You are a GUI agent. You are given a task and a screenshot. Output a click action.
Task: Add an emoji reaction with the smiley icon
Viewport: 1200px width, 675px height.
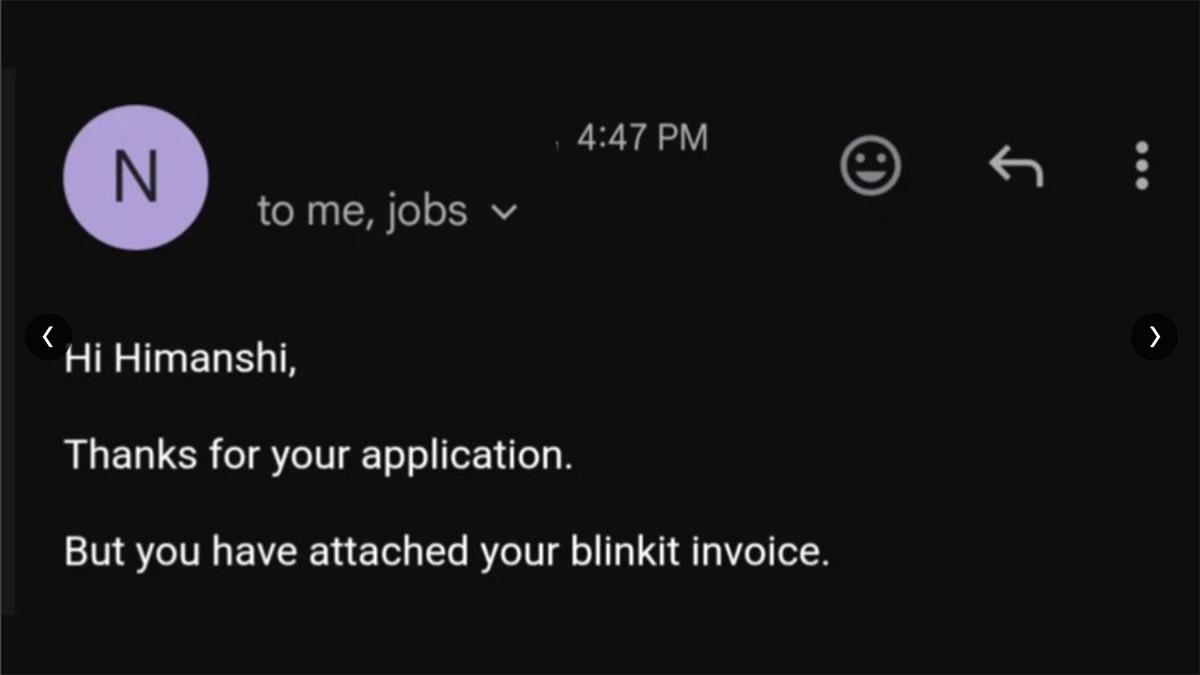coord(870,165)
